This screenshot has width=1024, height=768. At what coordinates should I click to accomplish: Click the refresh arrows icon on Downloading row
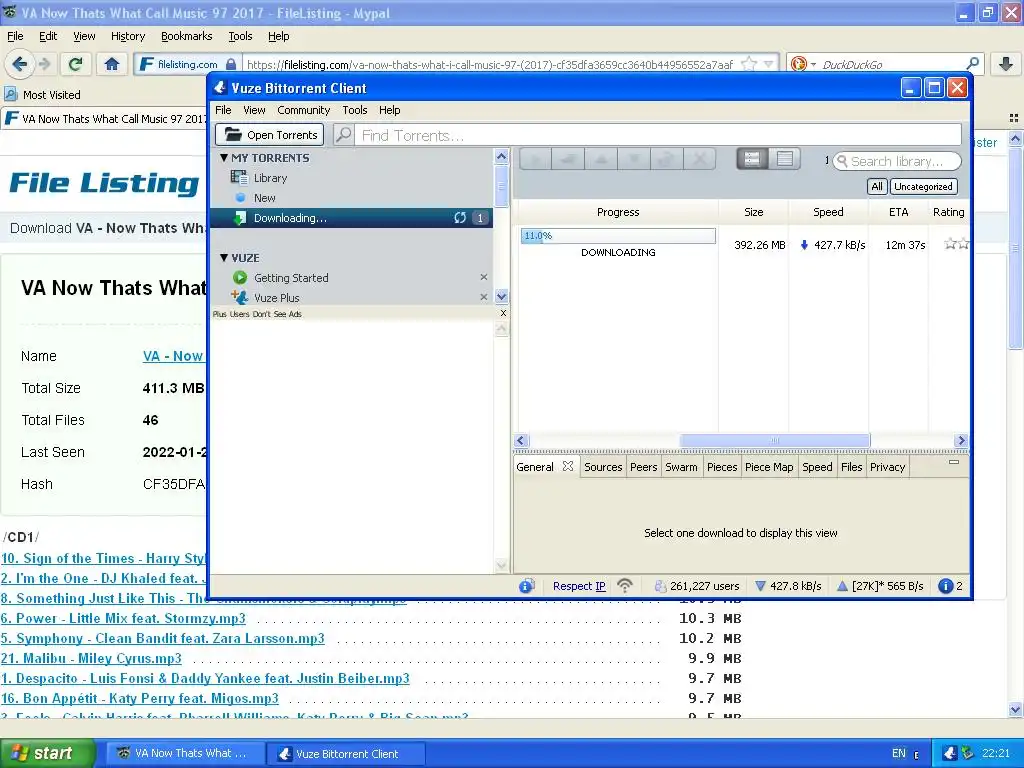(x=460, y=217)
